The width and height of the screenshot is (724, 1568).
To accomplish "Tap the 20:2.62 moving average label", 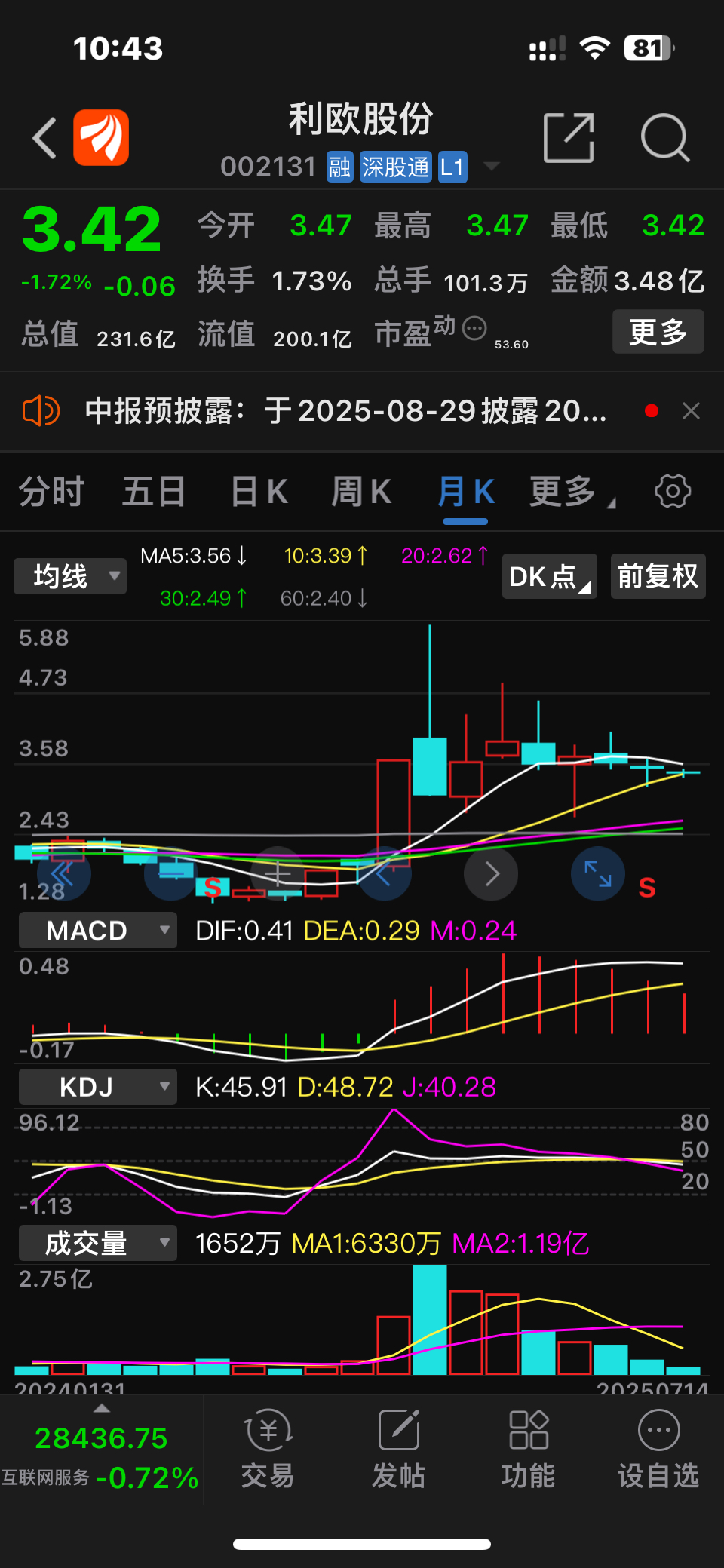I will point(445,556).
